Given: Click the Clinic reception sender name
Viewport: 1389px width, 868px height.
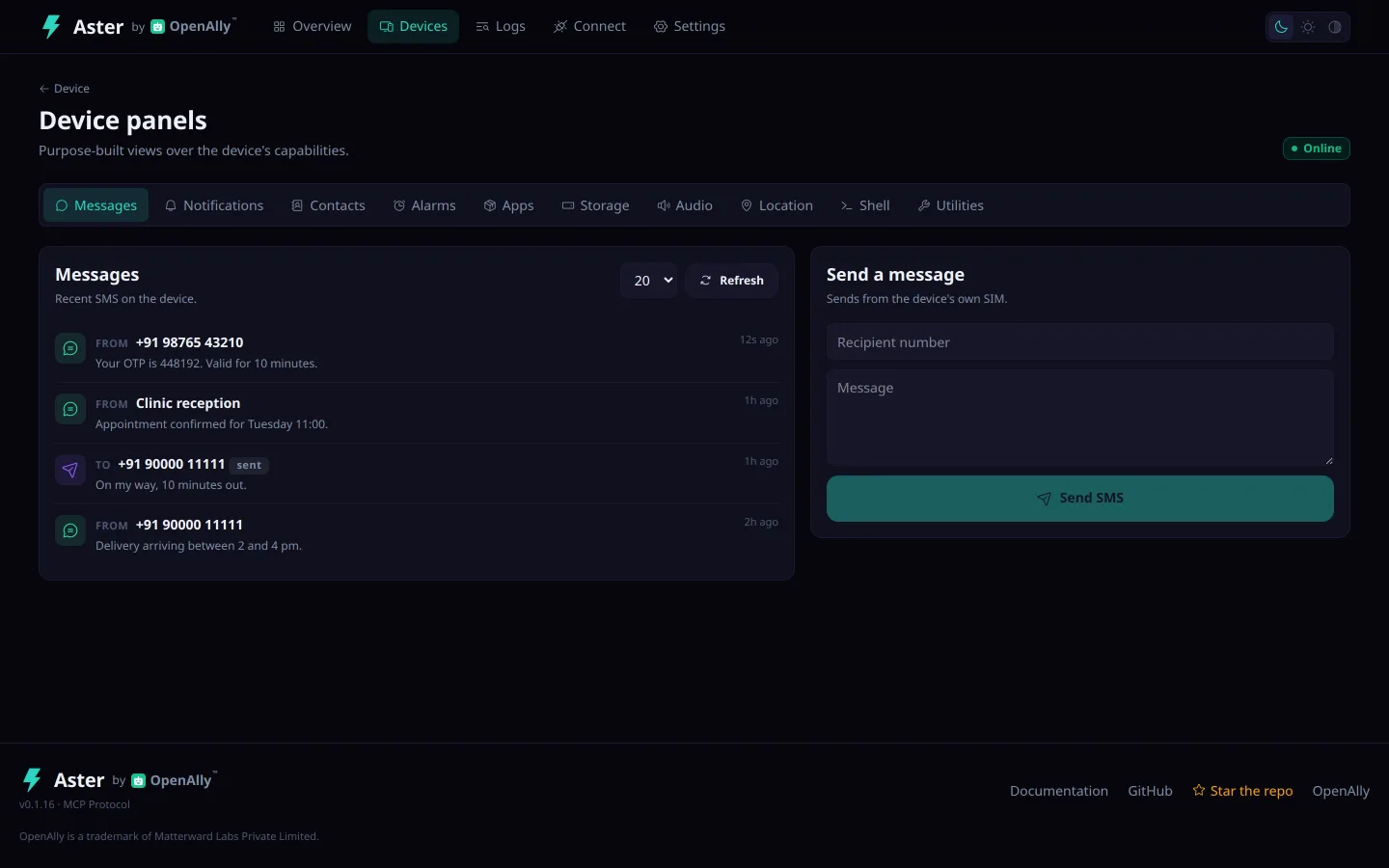Looking at the screenshot, I should [x=188, y=403].
